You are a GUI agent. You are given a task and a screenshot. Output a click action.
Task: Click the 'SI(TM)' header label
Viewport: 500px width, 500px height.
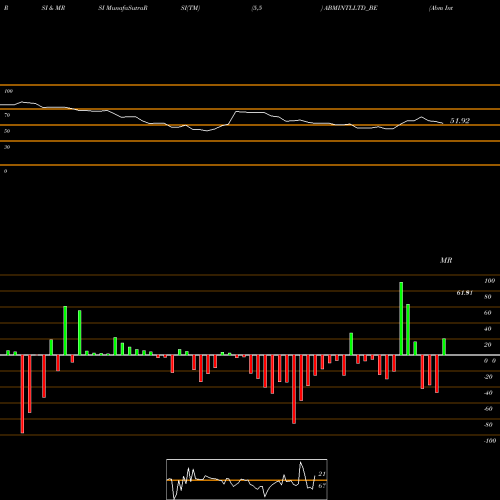[x=190, y=8]
